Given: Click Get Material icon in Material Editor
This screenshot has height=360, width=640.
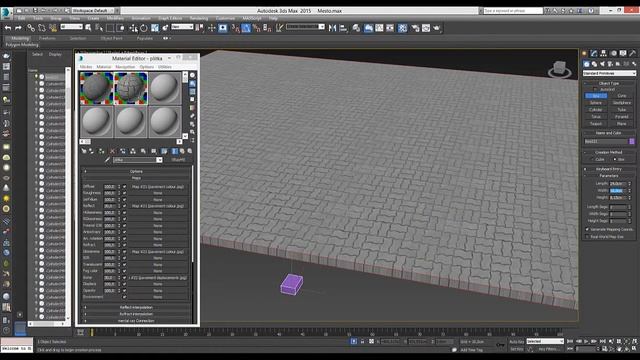Looking at the screenshot, I should click(84, 151).
